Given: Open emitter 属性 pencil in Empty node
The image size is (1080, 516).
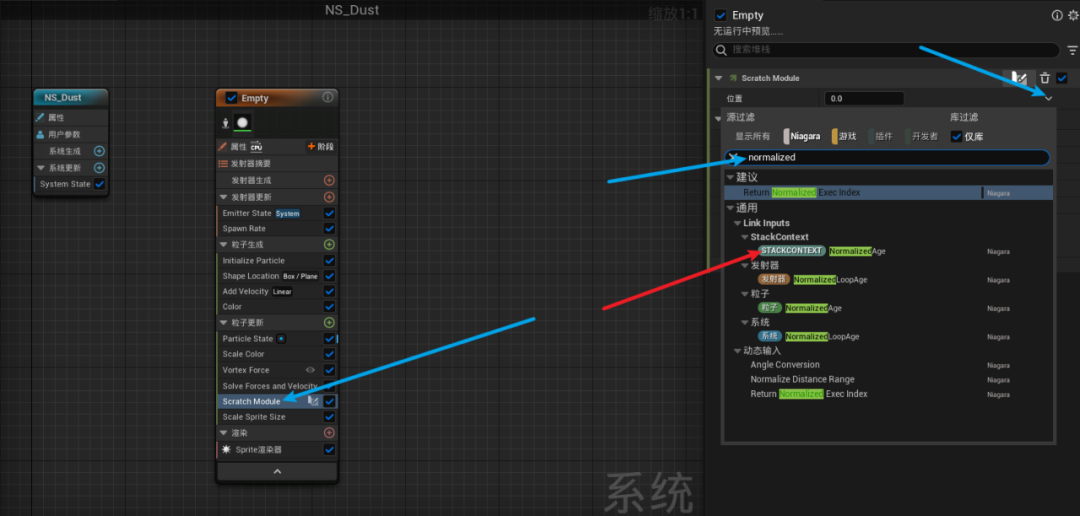Looking at the screenshot, I should pyautogui.click(x=223, y=147).
